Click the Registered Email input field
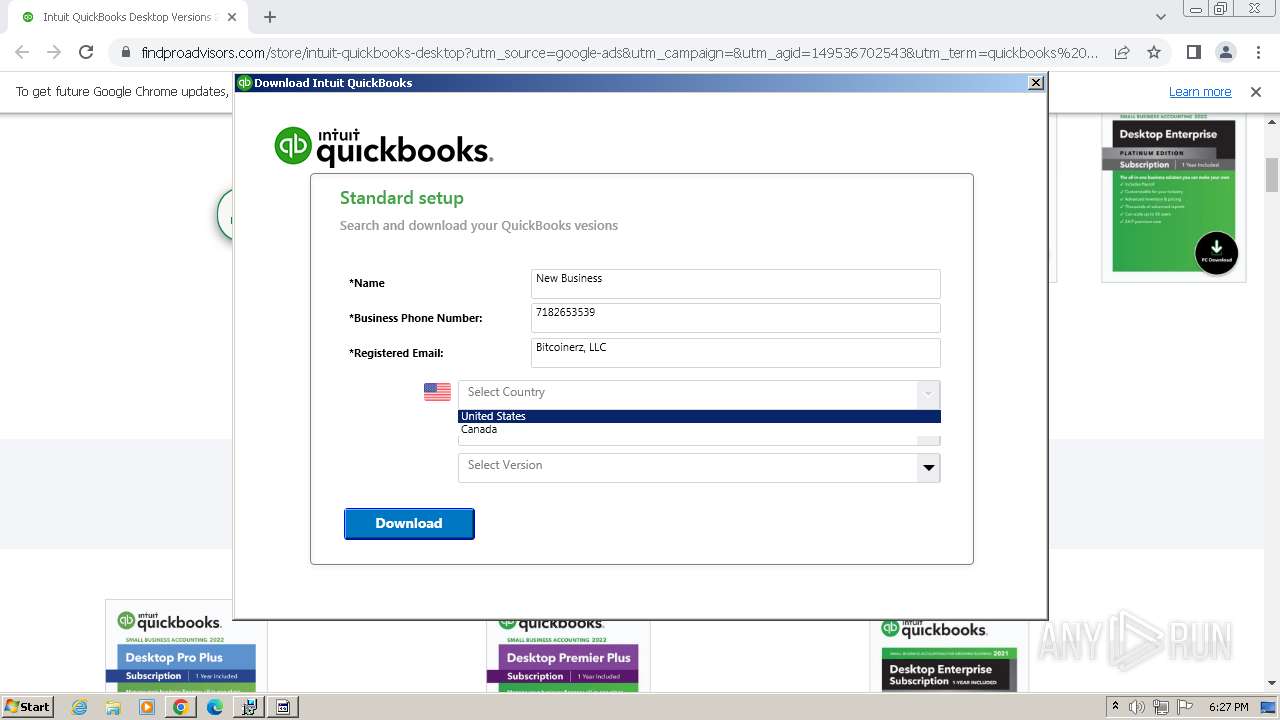 [x=735, y=353]
